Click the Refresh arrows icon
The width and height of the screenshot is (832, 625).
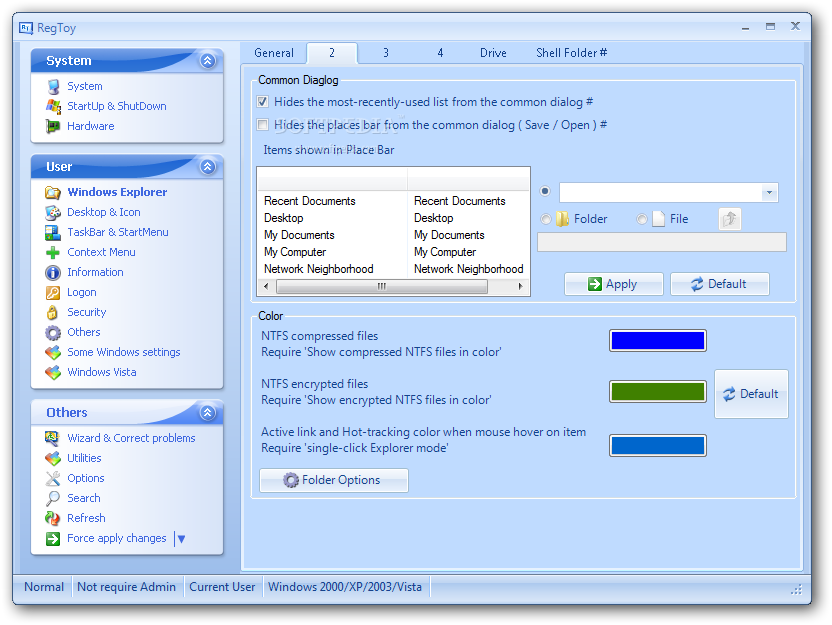pos(53,518)
